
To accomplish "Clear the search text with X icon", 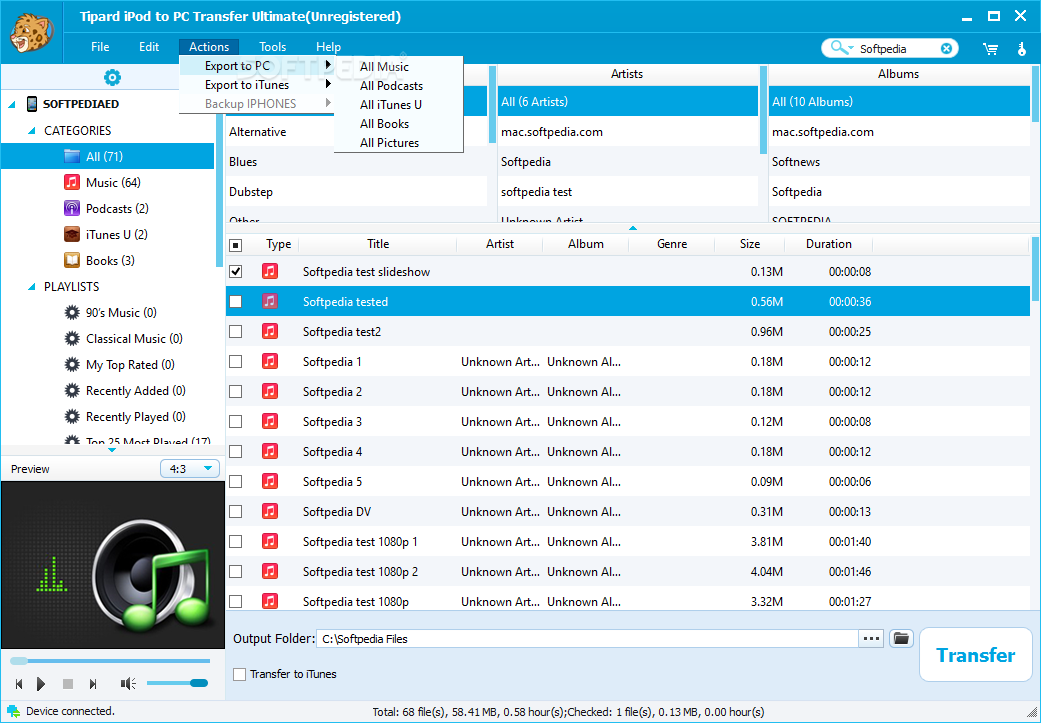I will (947, 48).
